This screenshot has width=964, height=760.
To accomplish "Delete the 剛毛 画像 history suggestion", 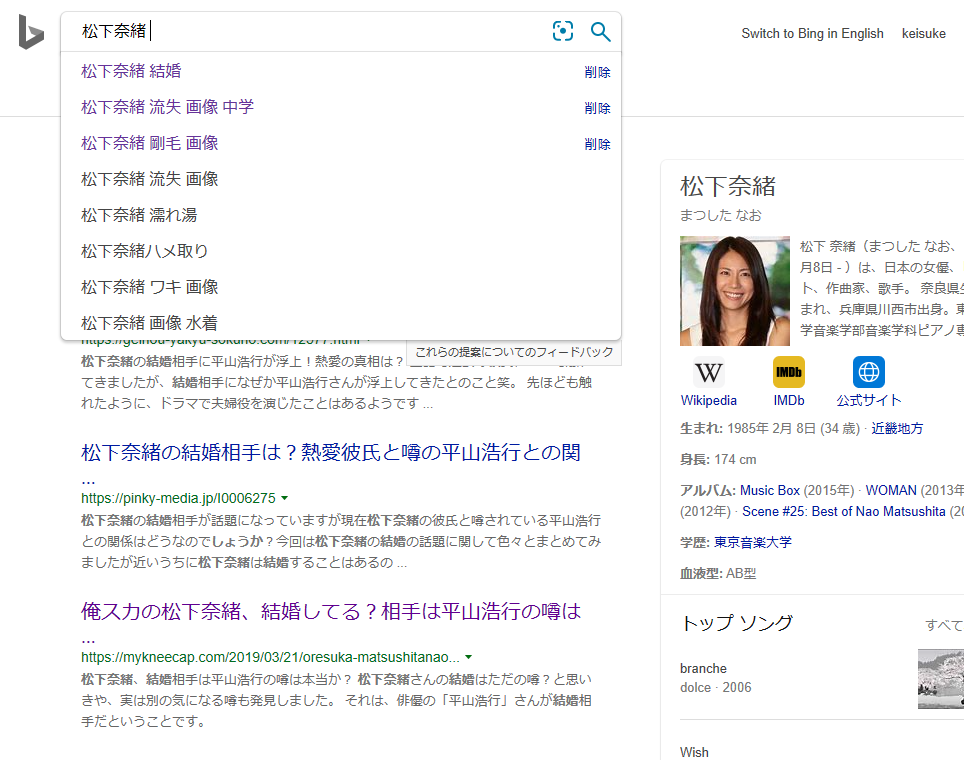I will pyautogui.click(x=597, y=144).
